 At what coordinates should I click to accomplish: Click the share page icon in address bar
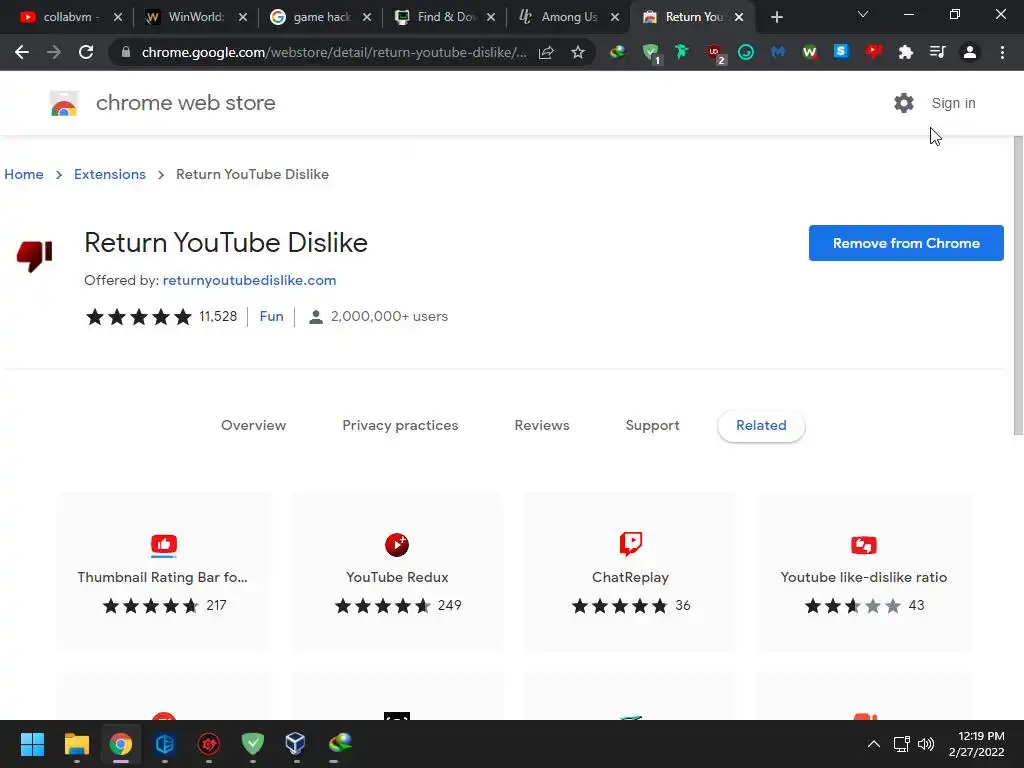(546, 52)
